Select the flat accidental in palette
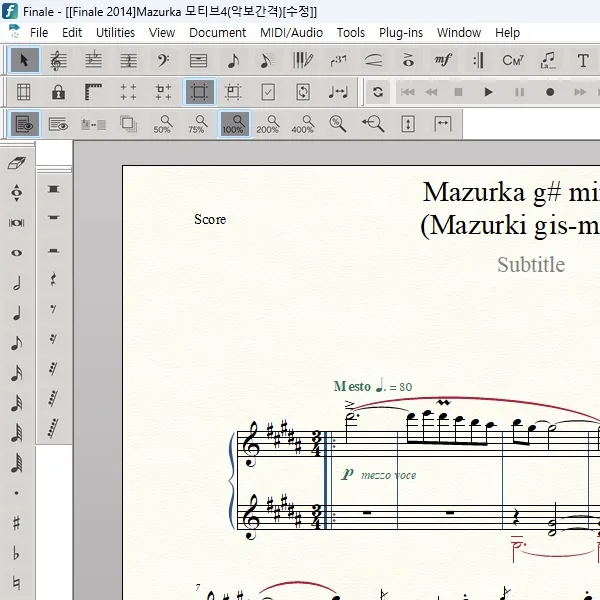 [16, 553]
